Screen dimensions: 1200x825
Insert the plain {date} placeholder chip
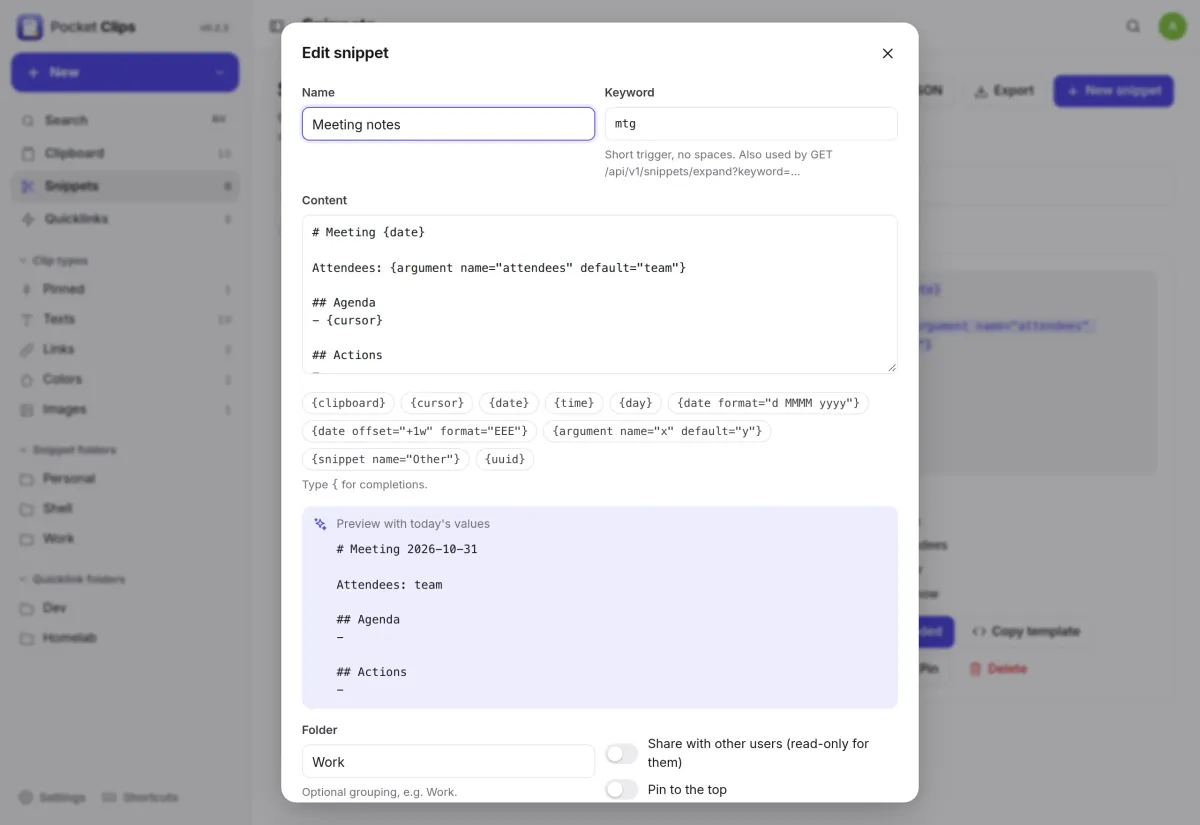(x=509, y=403)
